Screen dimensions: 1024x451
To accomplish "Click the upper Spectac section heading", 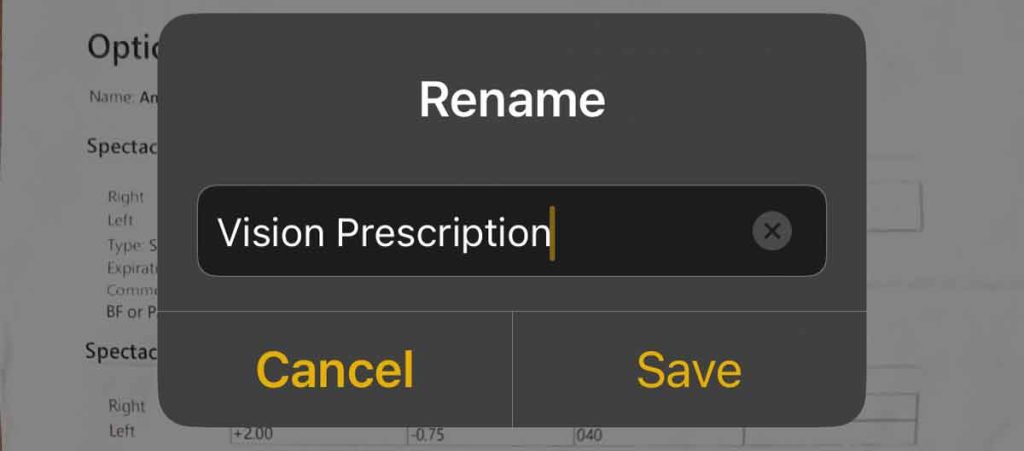I will click(121, 146).
